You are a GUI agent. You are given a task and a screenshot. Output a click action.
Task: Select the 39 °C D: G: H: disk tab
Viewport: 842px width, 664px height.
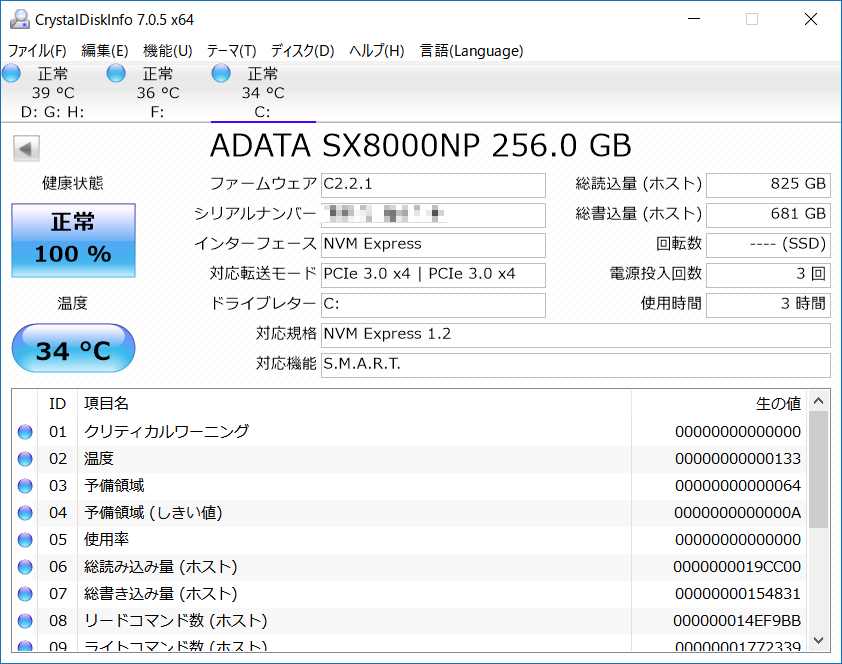[53, 92]
